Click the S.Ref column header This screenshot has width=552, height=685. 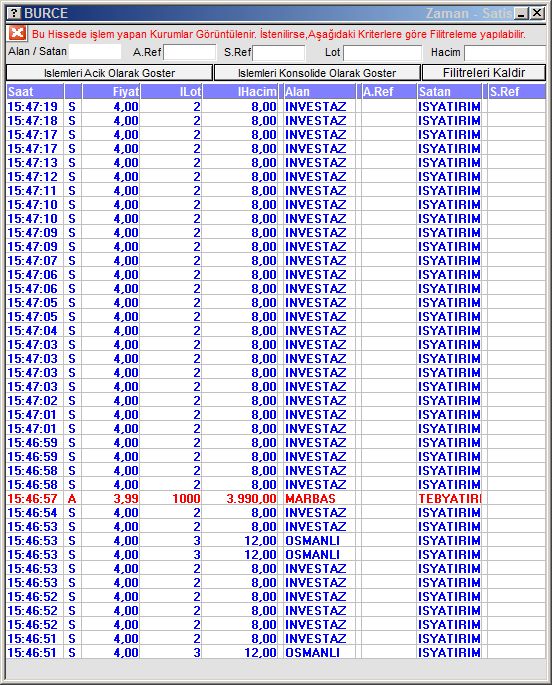[x=517, y=92]
